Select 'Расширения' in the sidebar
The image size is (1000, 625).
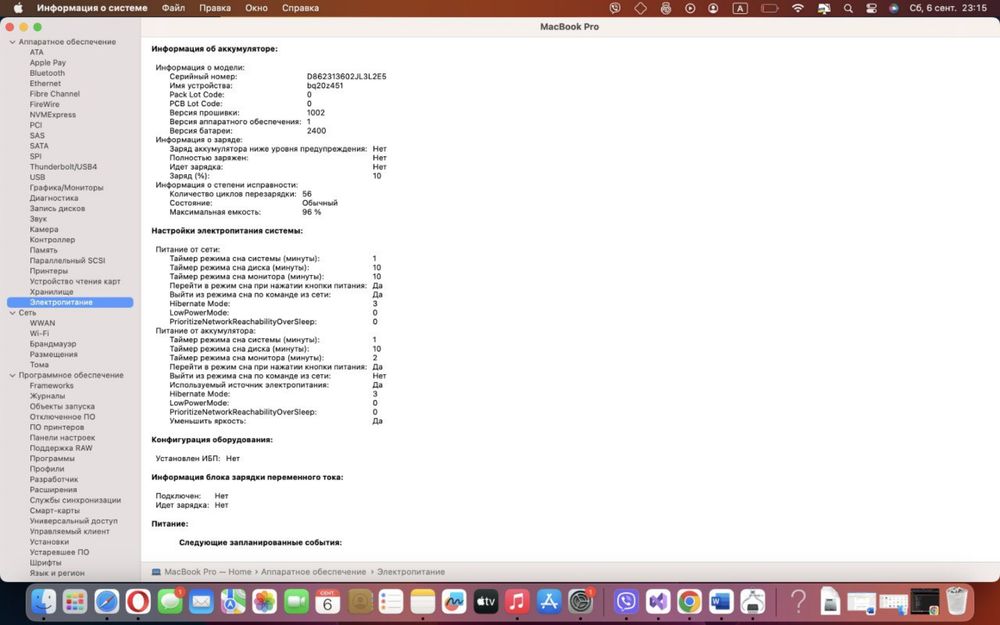click(x=53, y=490)
